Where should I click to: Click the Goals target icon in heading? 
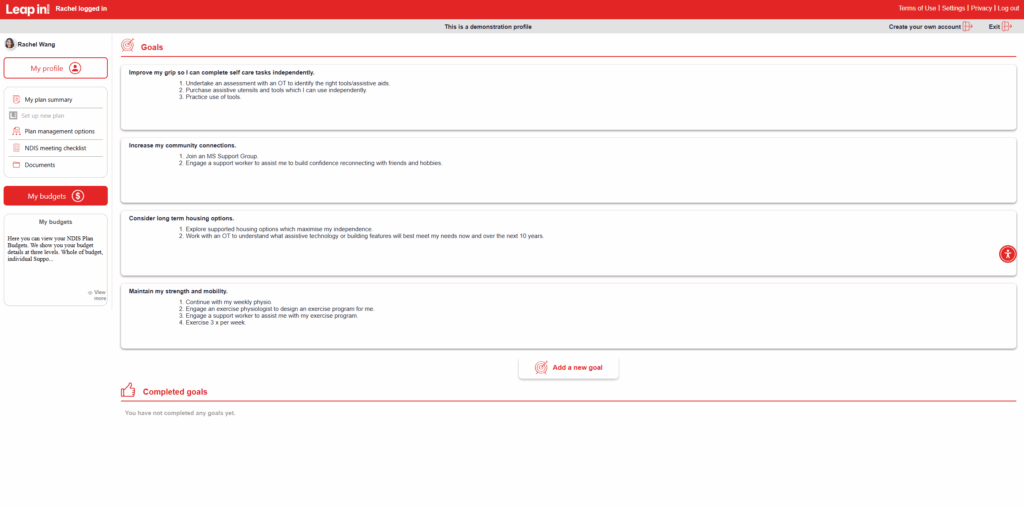[127, 46]
